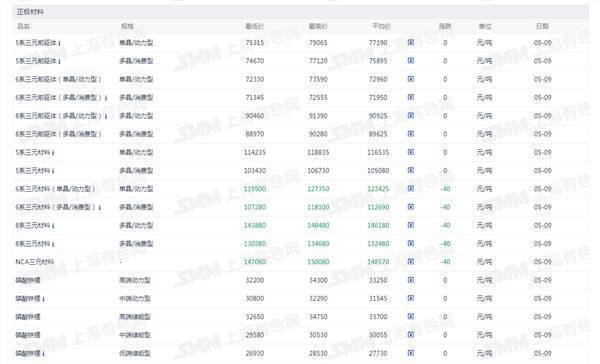Click the 平均价 column header
Image resolution: width=600 pixels, height=364 pixels.
(x=382, y=26)
